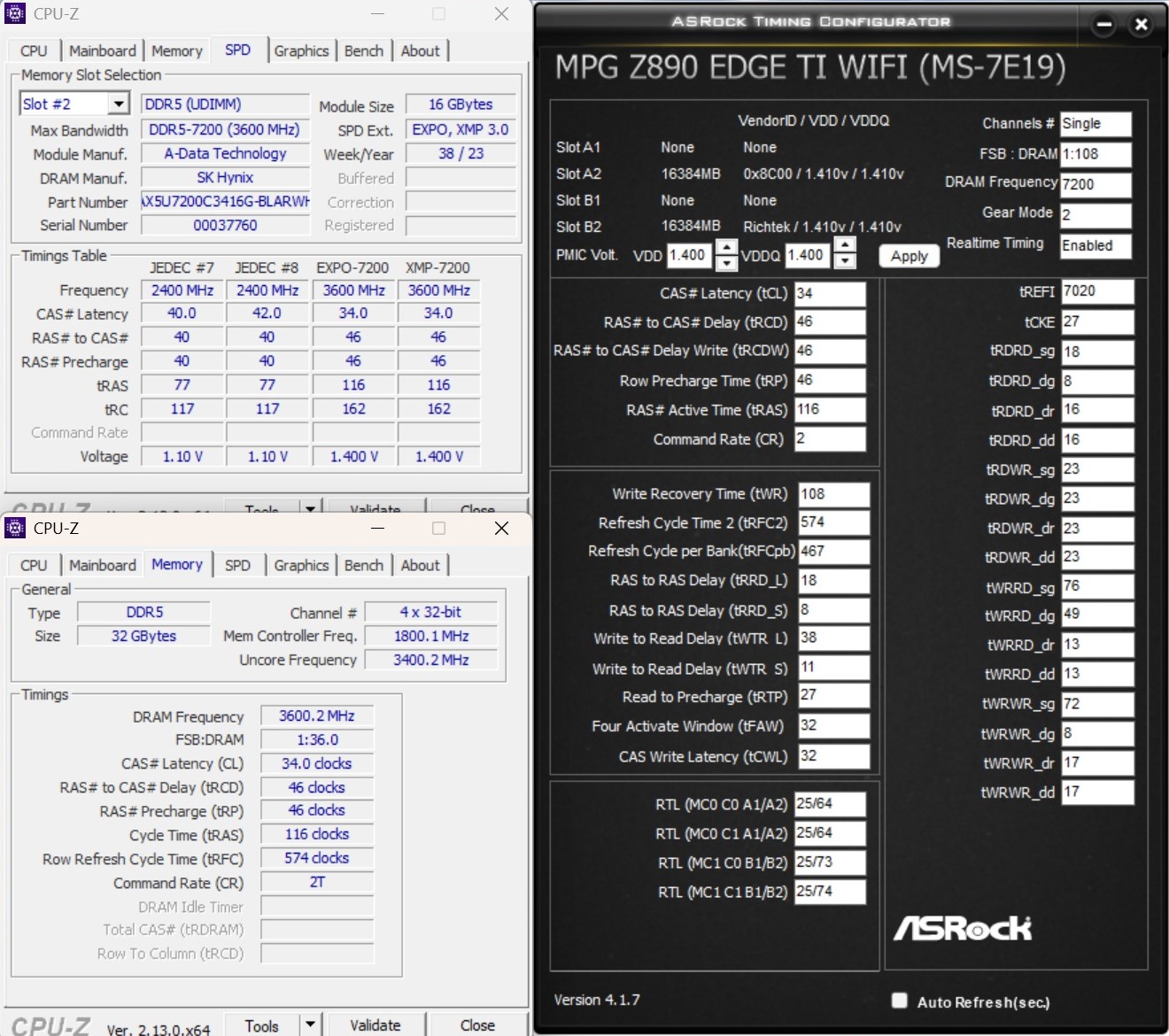Select the DRAM Frequency field showing 7200
The height and width of the screenshot is (1036, 1169).
tap(1096, 184)
